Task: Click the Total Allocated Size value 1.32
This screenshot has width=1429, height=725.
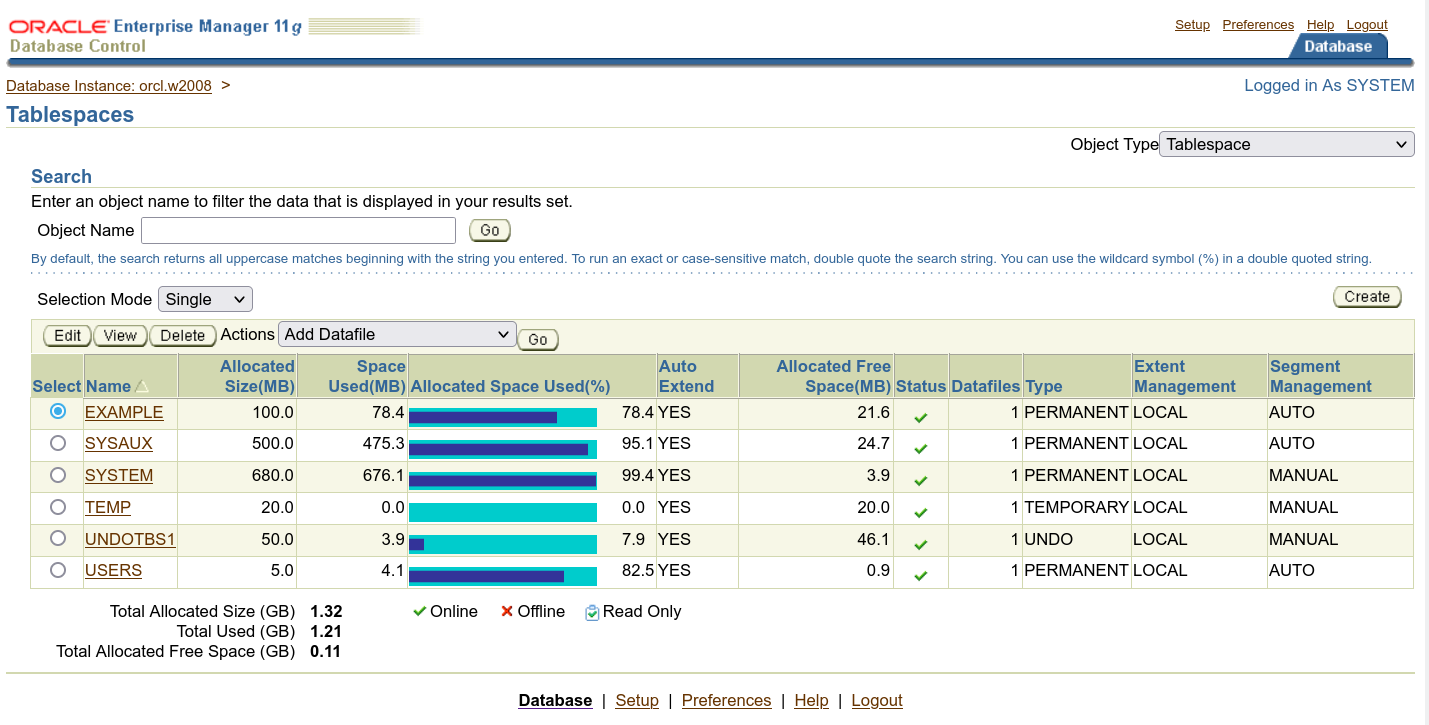Action: pos(326,611)
